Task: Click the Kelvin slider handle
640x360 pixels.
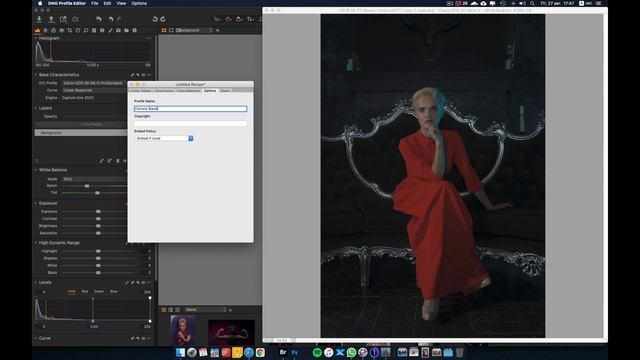Action: click(x=87, y=186)
